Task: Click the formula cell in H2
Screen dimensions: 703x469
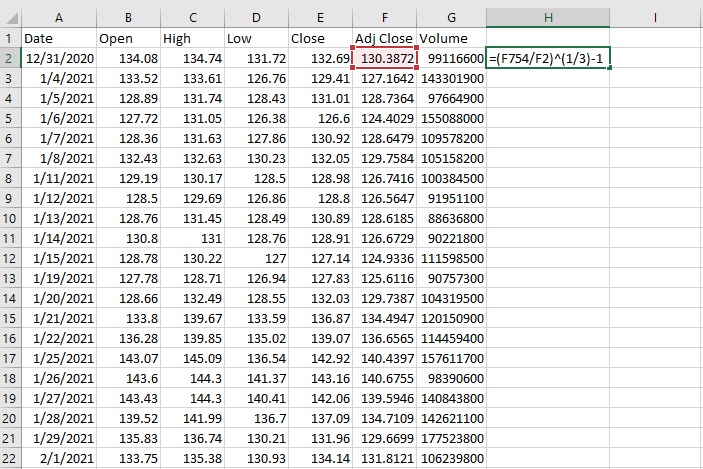Action: [548, 58]
